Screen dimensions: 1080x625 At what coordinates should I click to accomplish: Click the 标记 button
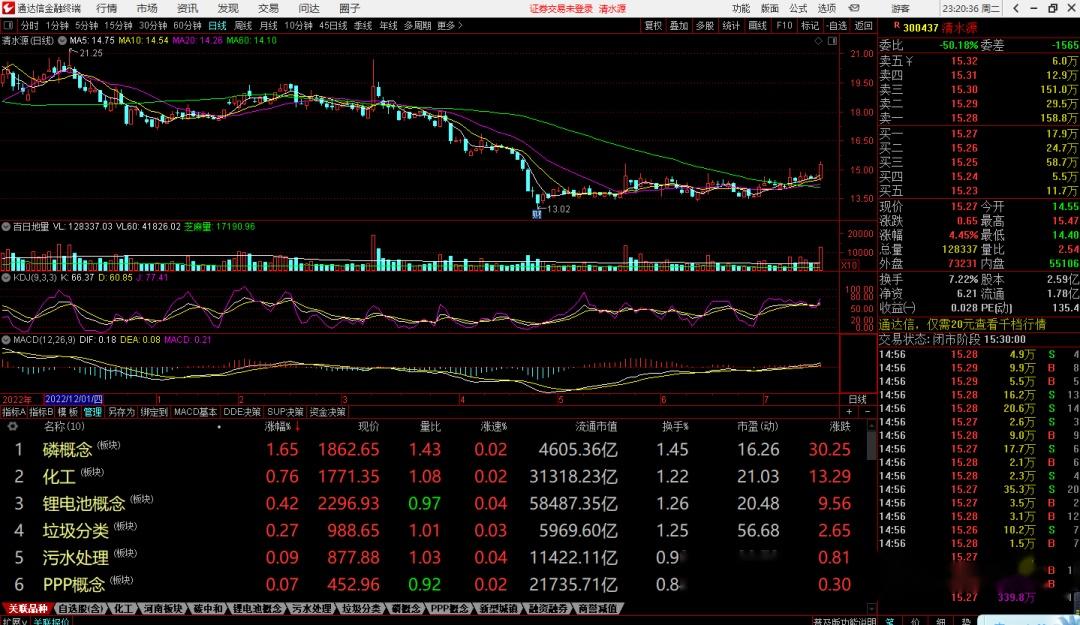[x=810, y=25]
